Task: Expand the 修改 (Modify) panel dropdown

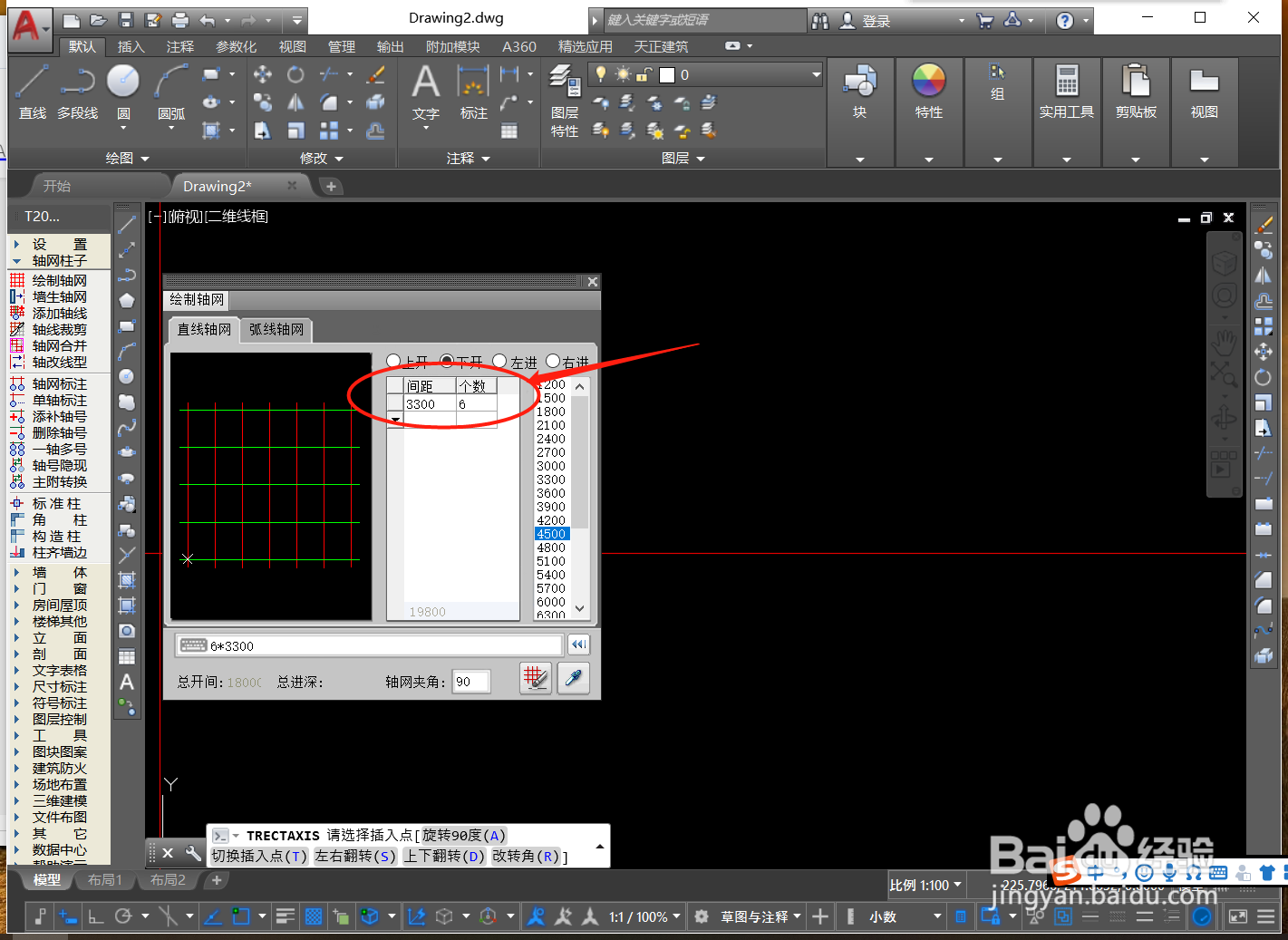Action: pos(322,158)
